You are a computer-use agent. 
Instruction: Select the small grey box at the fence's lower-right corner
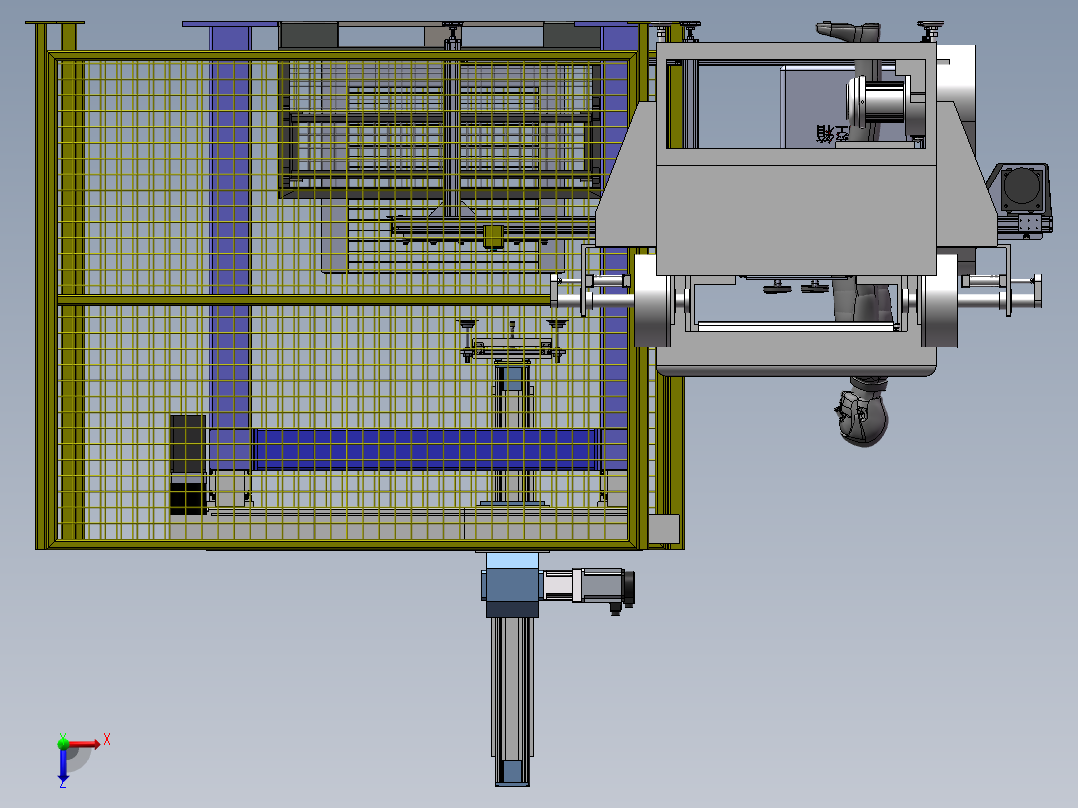(x=663, y=529)
